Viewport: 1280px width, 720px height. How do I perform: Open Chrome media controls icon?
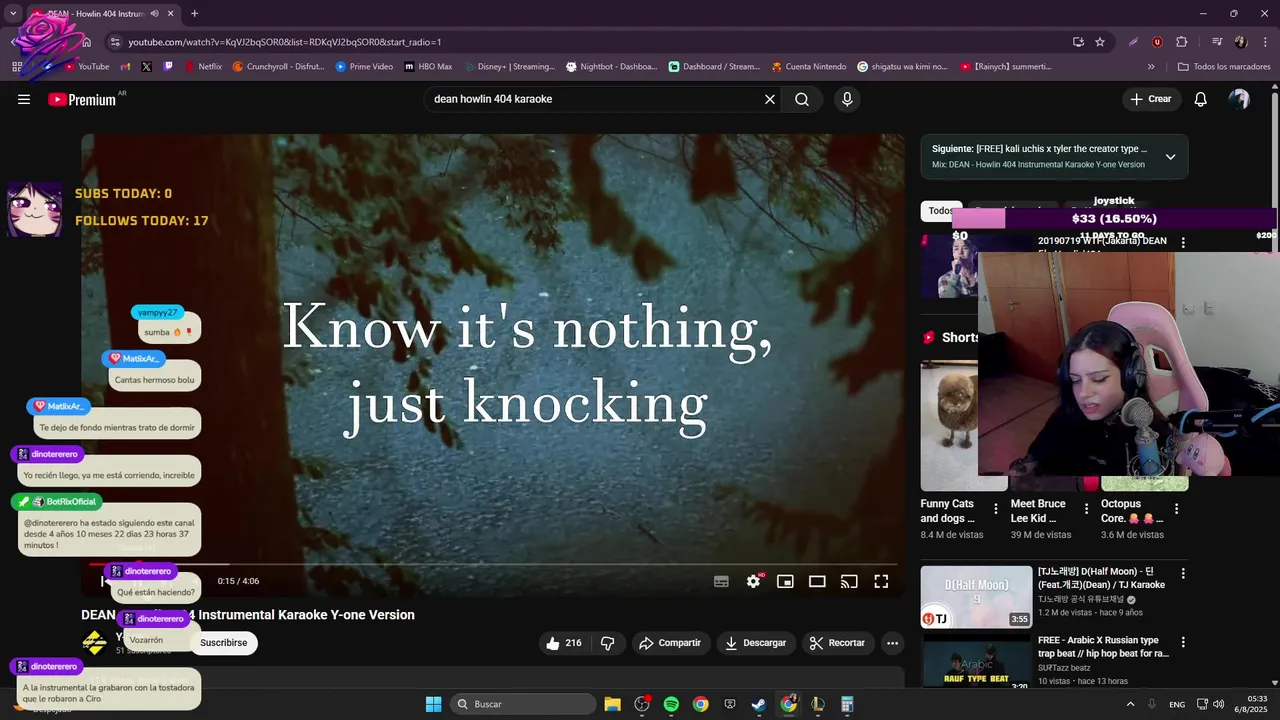point(1217,42)
